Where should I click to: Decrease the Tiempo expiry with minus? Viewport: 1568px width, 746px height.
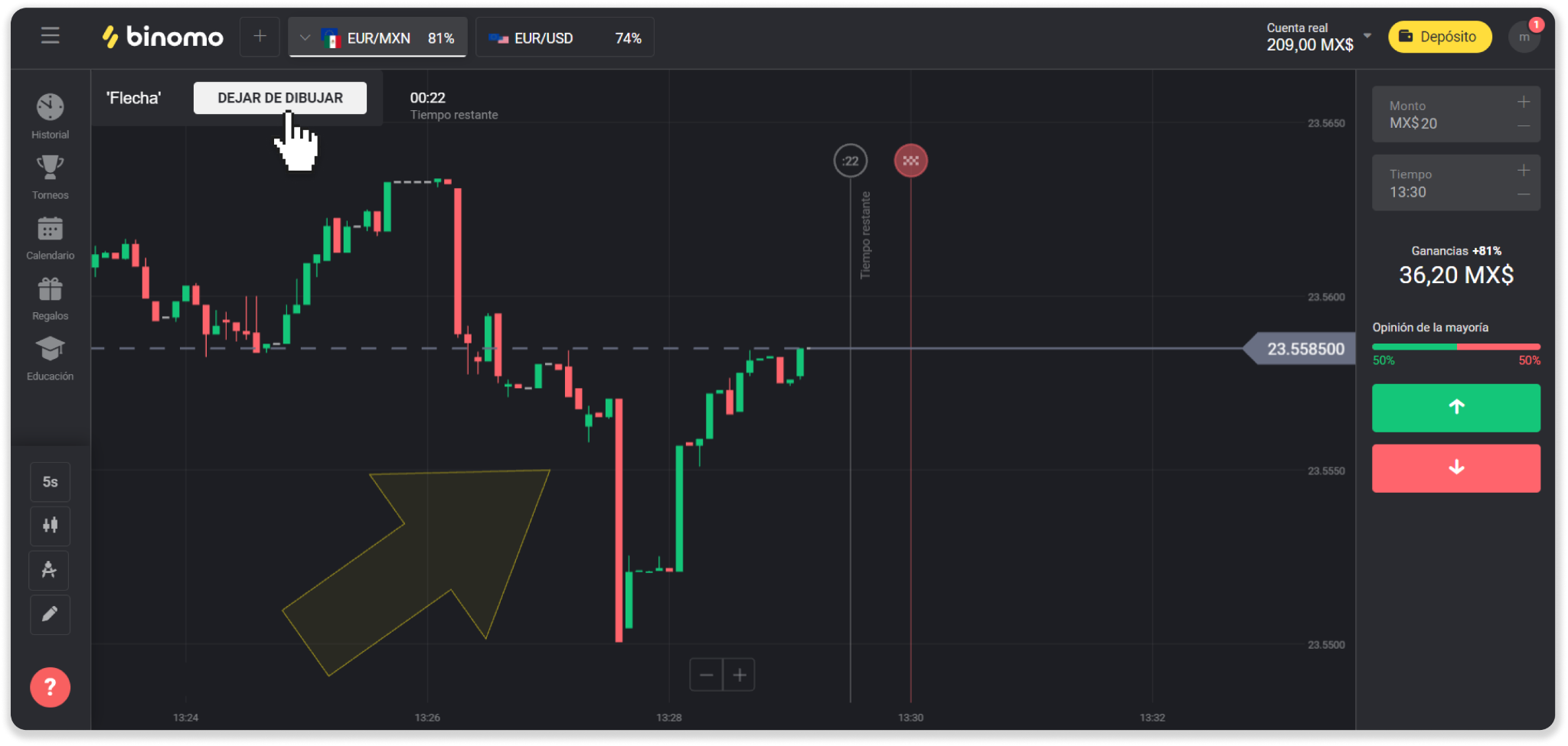(x=1524, y=194)
